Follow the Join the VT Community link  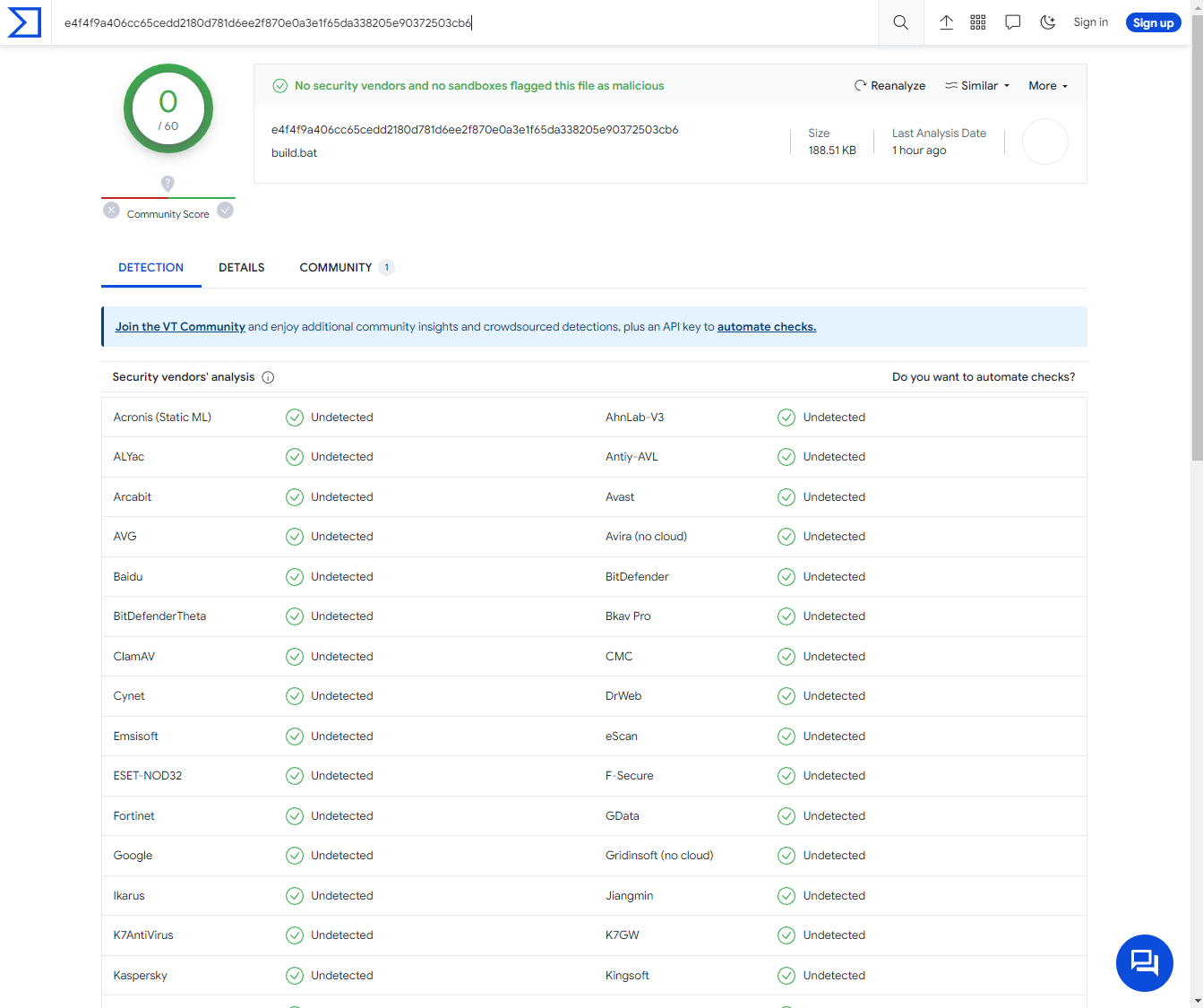point(179,326)
